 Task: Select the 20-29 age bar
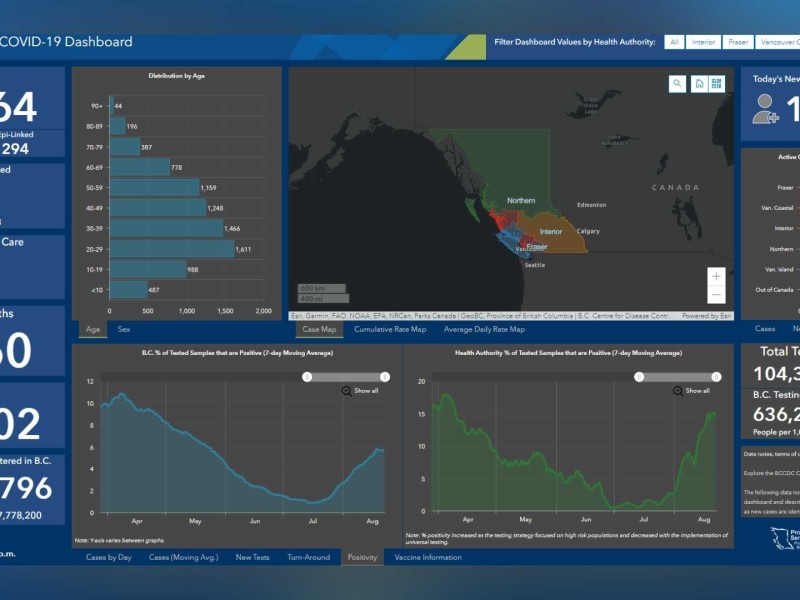click(171, 248)
